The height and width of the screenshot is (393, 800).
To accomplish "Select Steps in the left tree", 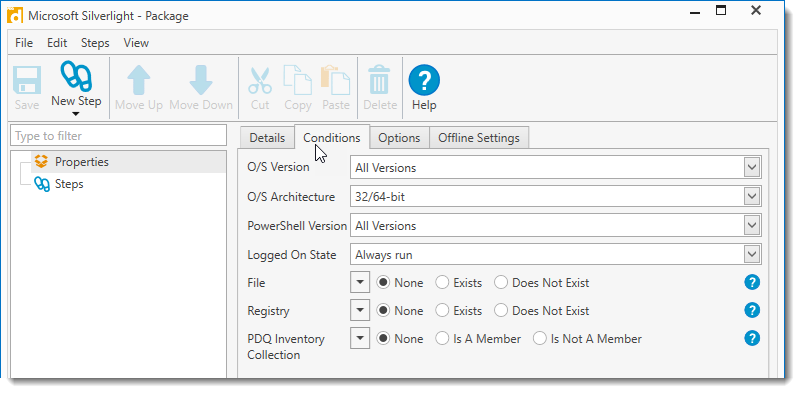I will coord(69,184).
